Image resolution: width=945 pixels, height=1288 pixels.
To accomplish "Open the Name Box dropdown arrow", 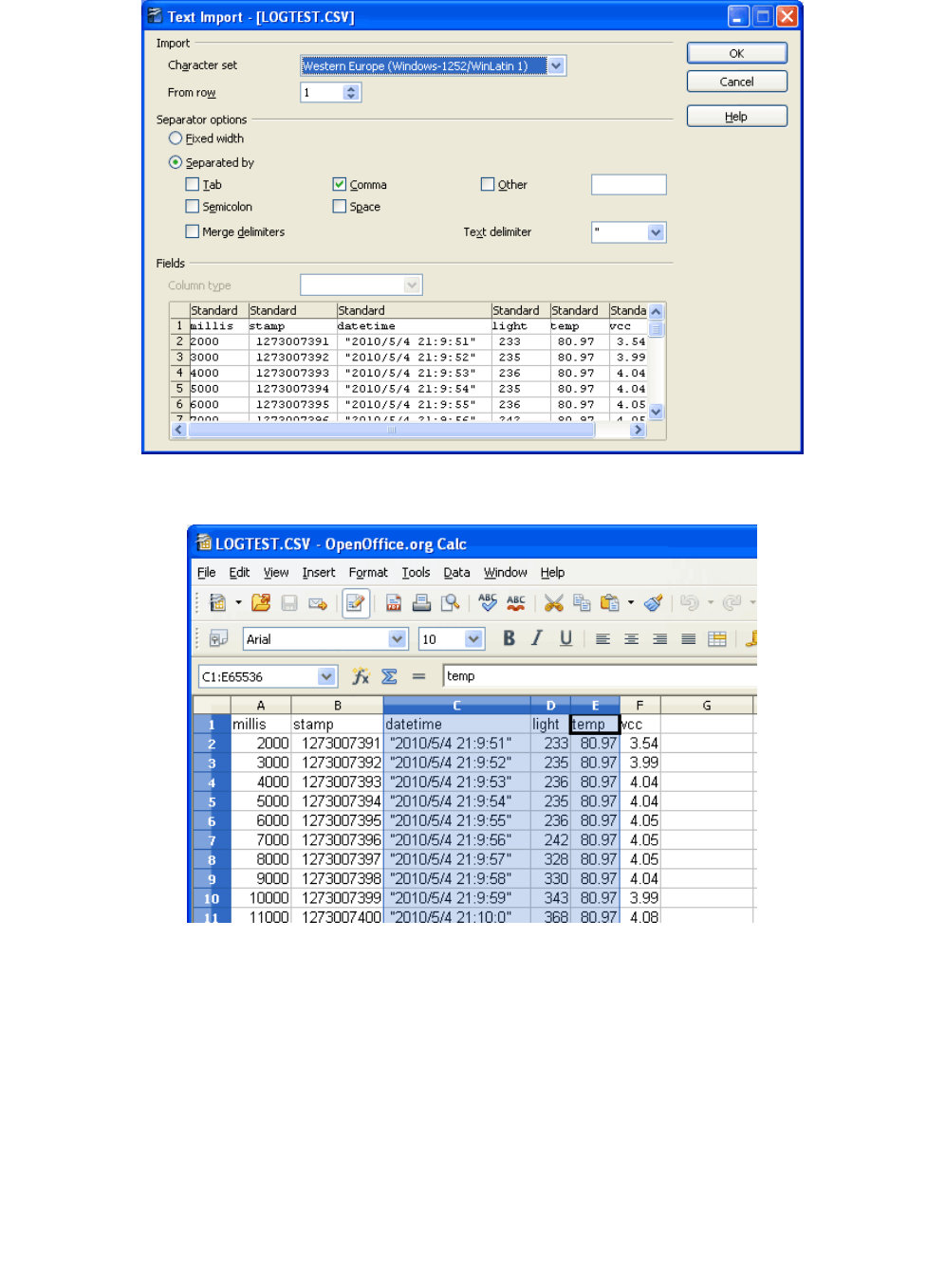I will [x=326, y=676].
